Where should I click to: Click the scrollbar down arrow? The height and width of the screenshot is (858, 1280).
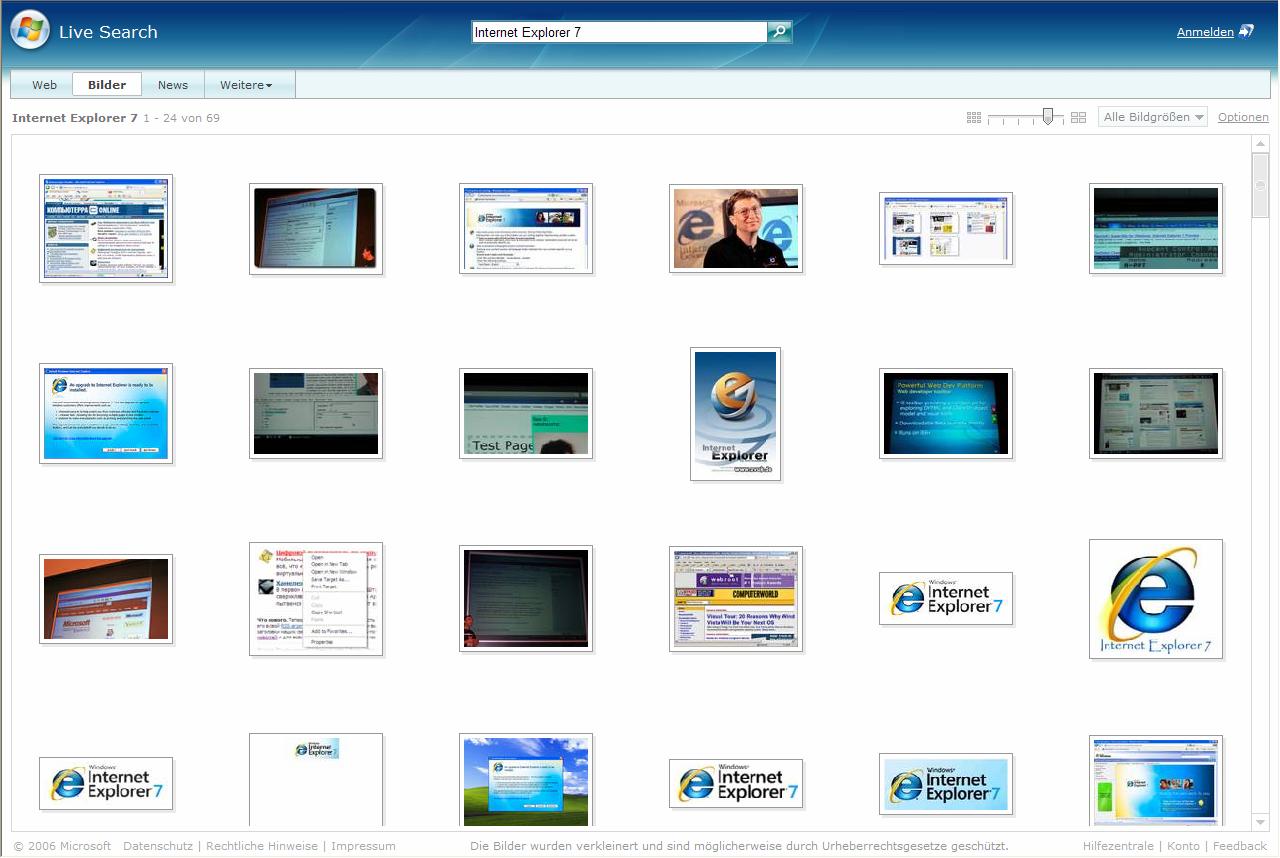coord(1260,821)
